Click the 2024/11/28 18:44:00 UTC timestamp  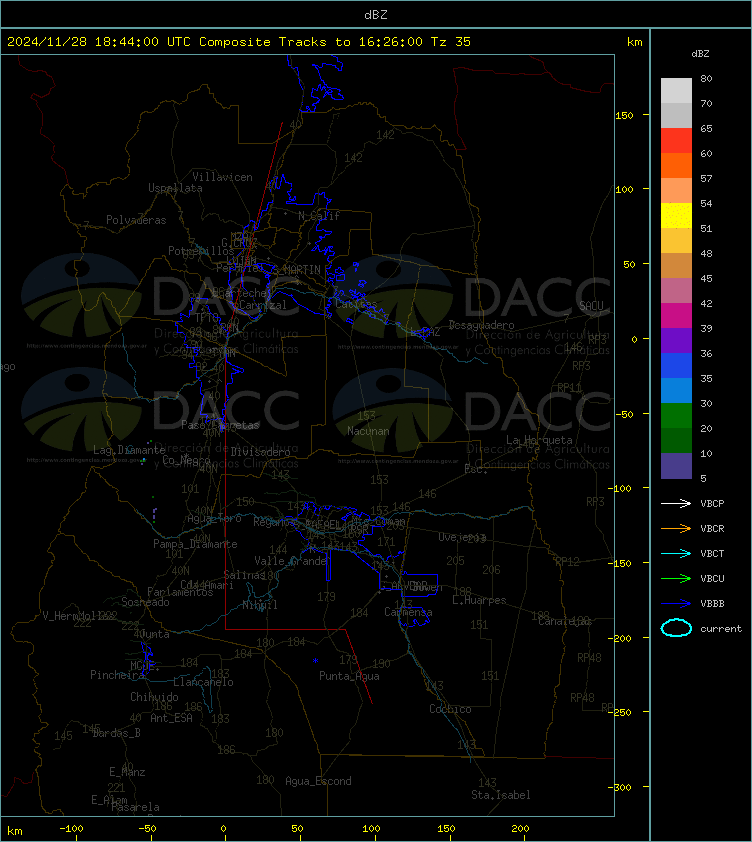[98, 41]
